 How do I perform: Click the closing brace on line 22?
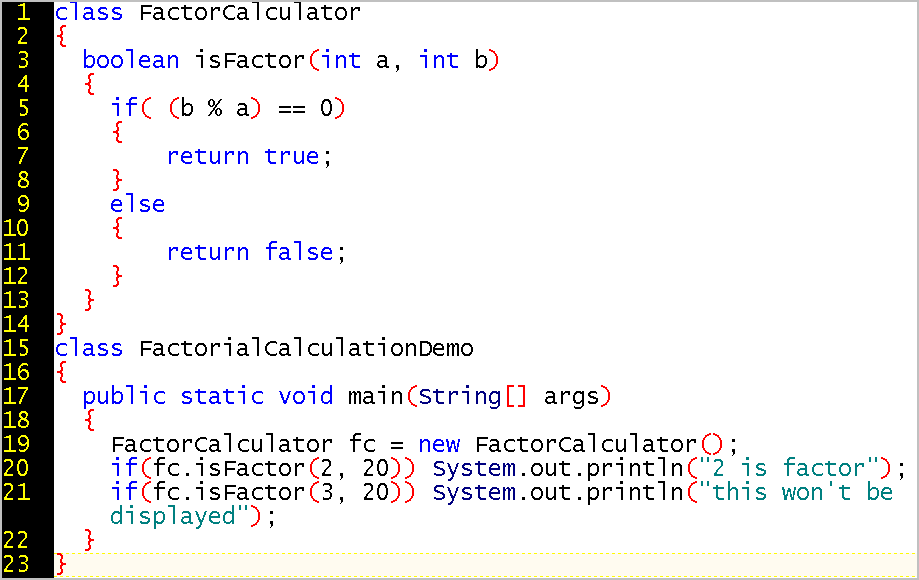pos(89,540)
